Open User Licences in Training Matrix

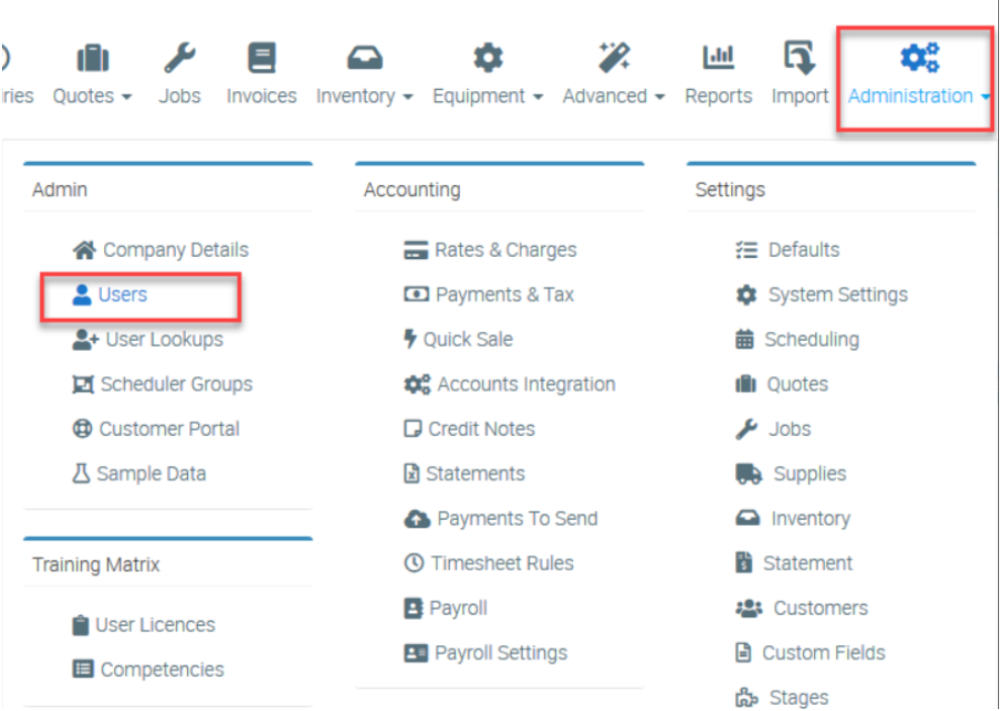pos(155,625)
